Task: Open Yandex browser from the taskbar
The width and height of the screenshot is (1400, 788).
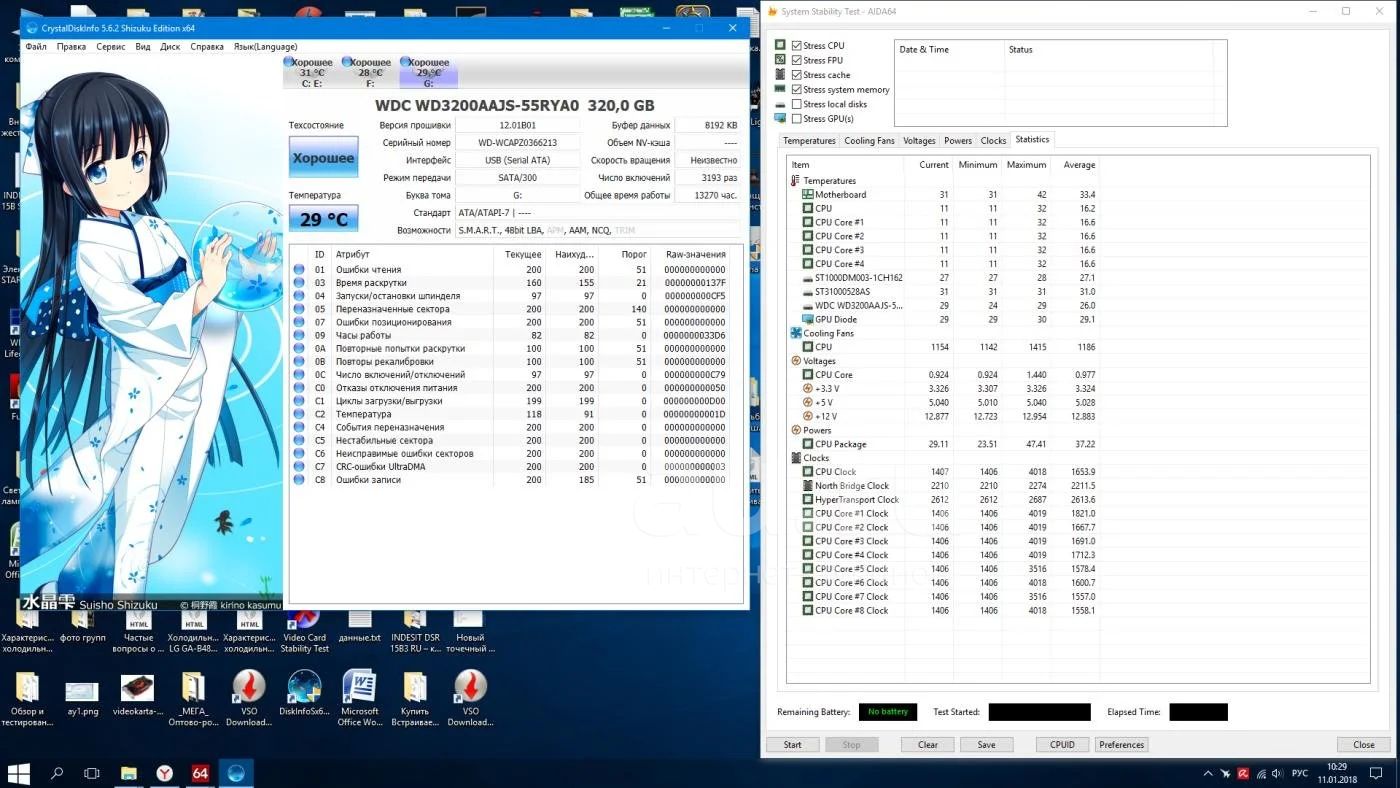Action: [x=164, y=773]
